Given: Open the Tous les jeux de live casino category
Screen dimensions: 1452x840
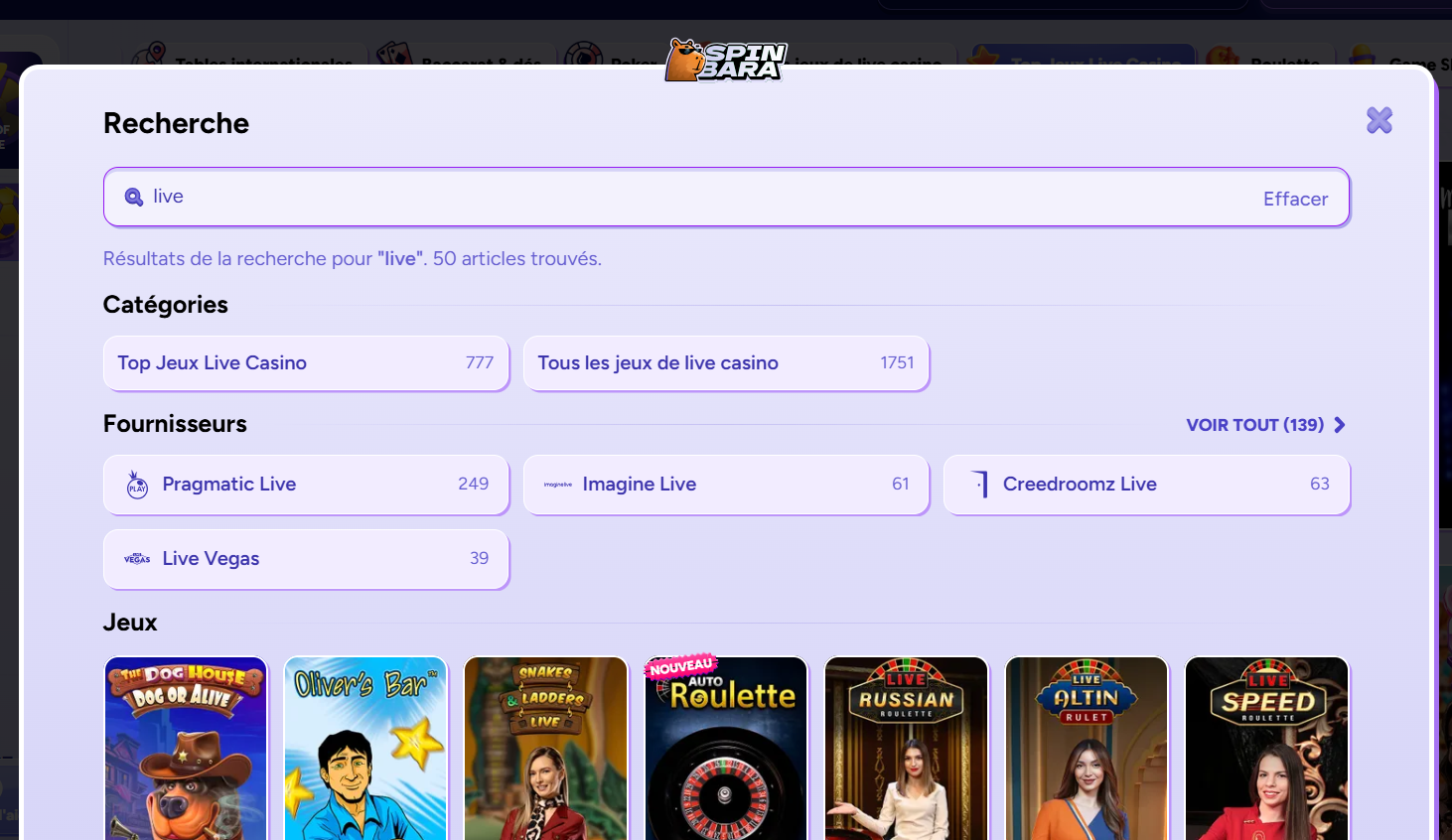Looking at the screenshot, I should [x=726, y=363].
